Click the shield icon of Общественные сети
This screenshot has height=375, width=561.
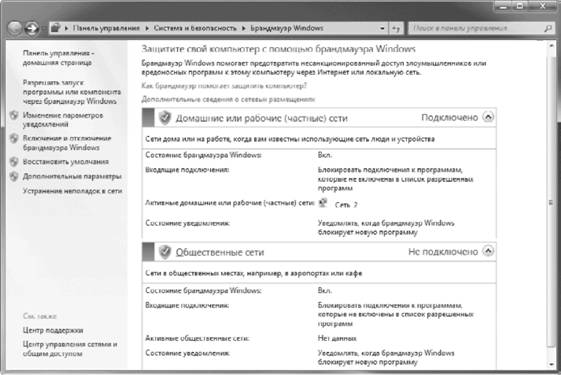[x=165, y=252]
